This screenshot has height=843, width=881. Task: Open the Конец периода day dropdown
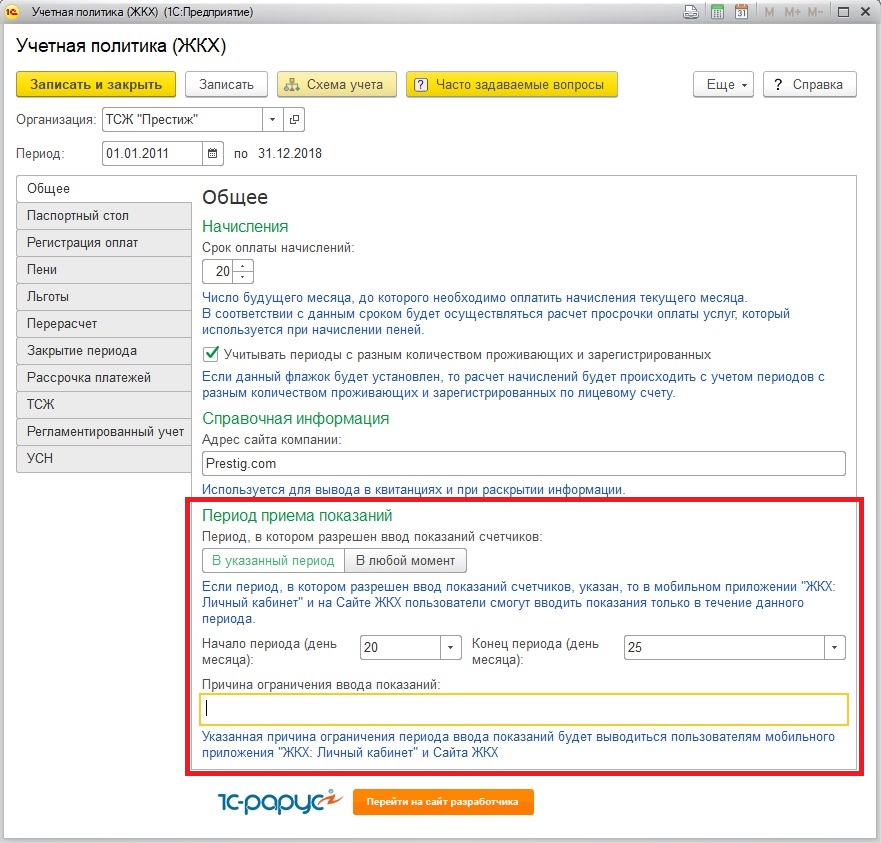(x=834, y=647)
